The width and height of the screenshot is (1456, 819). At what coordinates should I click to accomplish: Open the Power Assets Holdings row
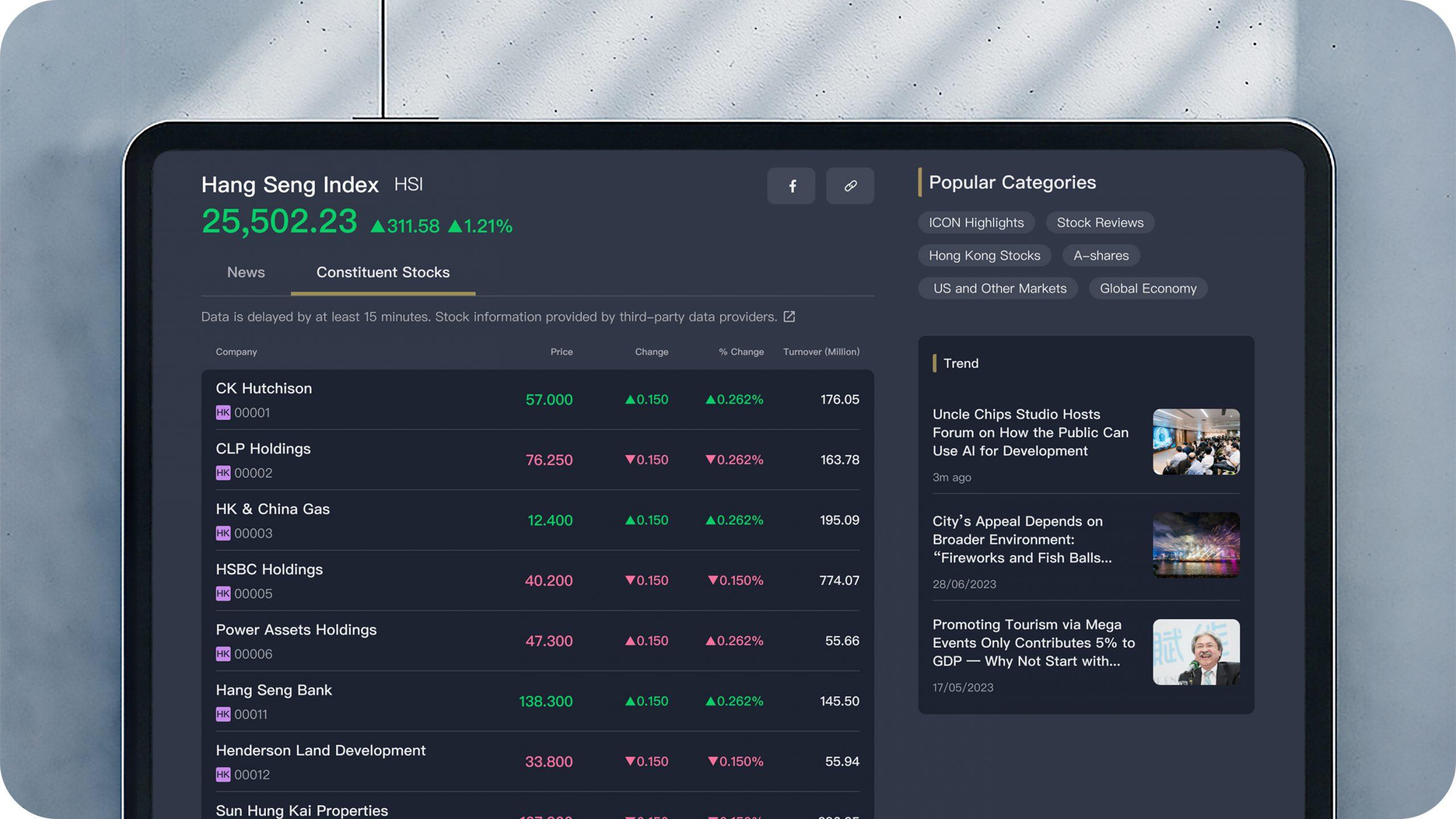click(537, 641)
